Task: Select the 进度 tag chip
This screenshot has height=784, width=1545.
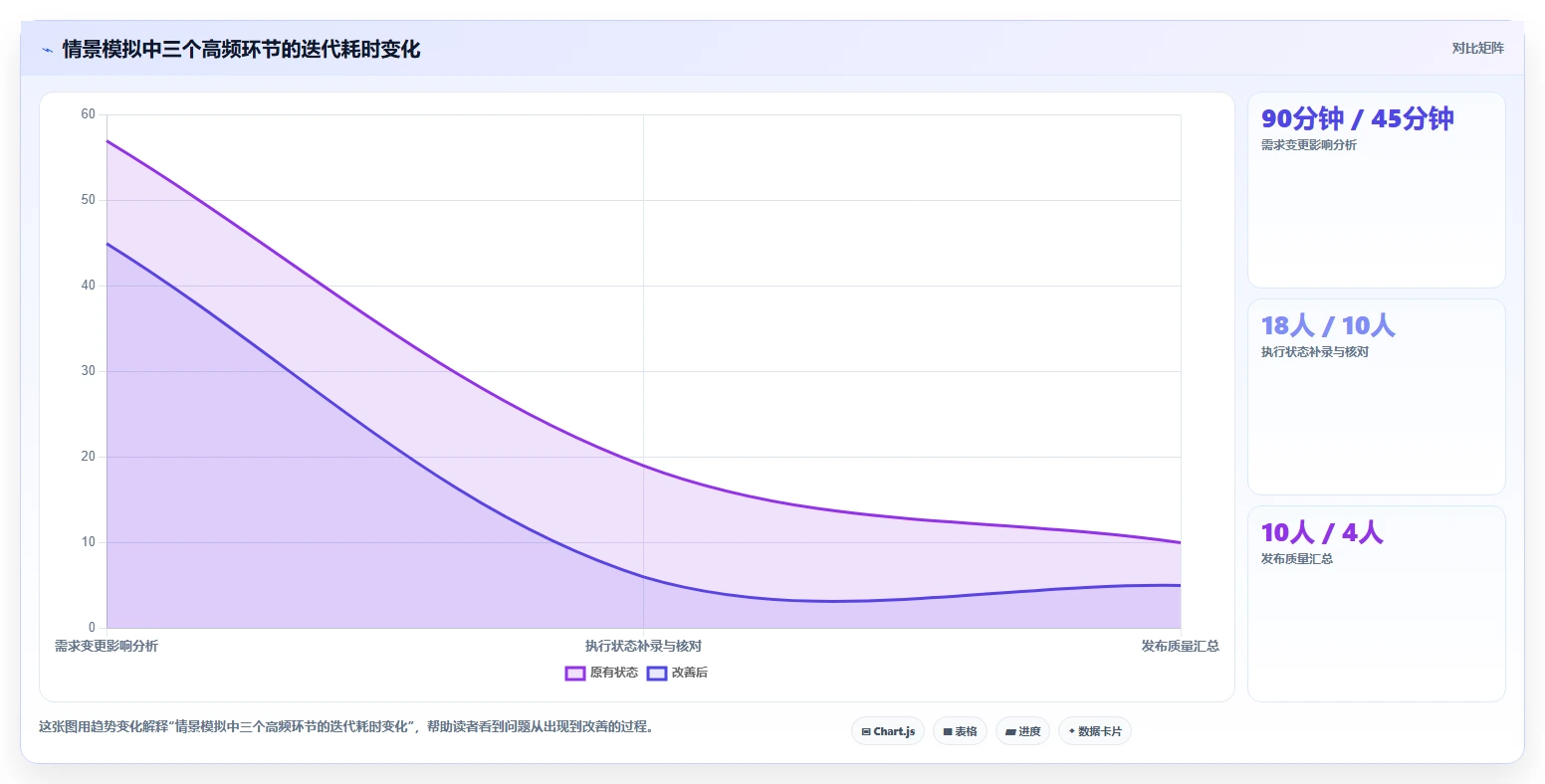Action: (1022, 731)
